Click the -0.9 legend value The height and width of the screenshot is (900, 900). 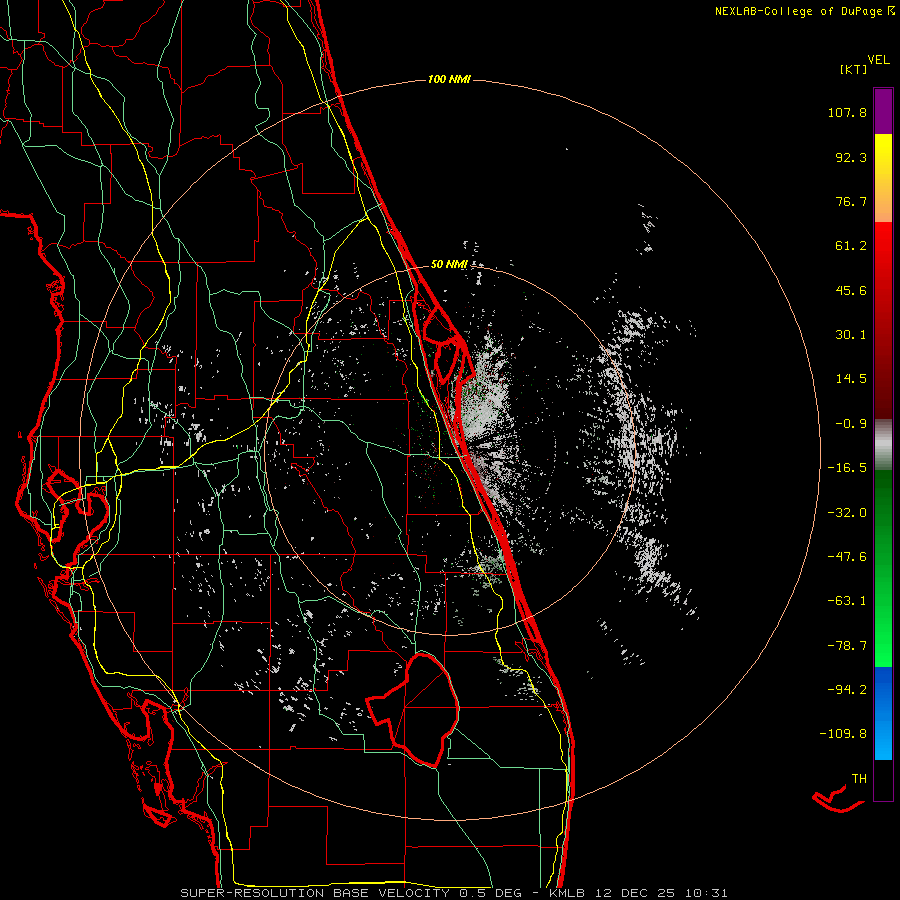point(851,424)
